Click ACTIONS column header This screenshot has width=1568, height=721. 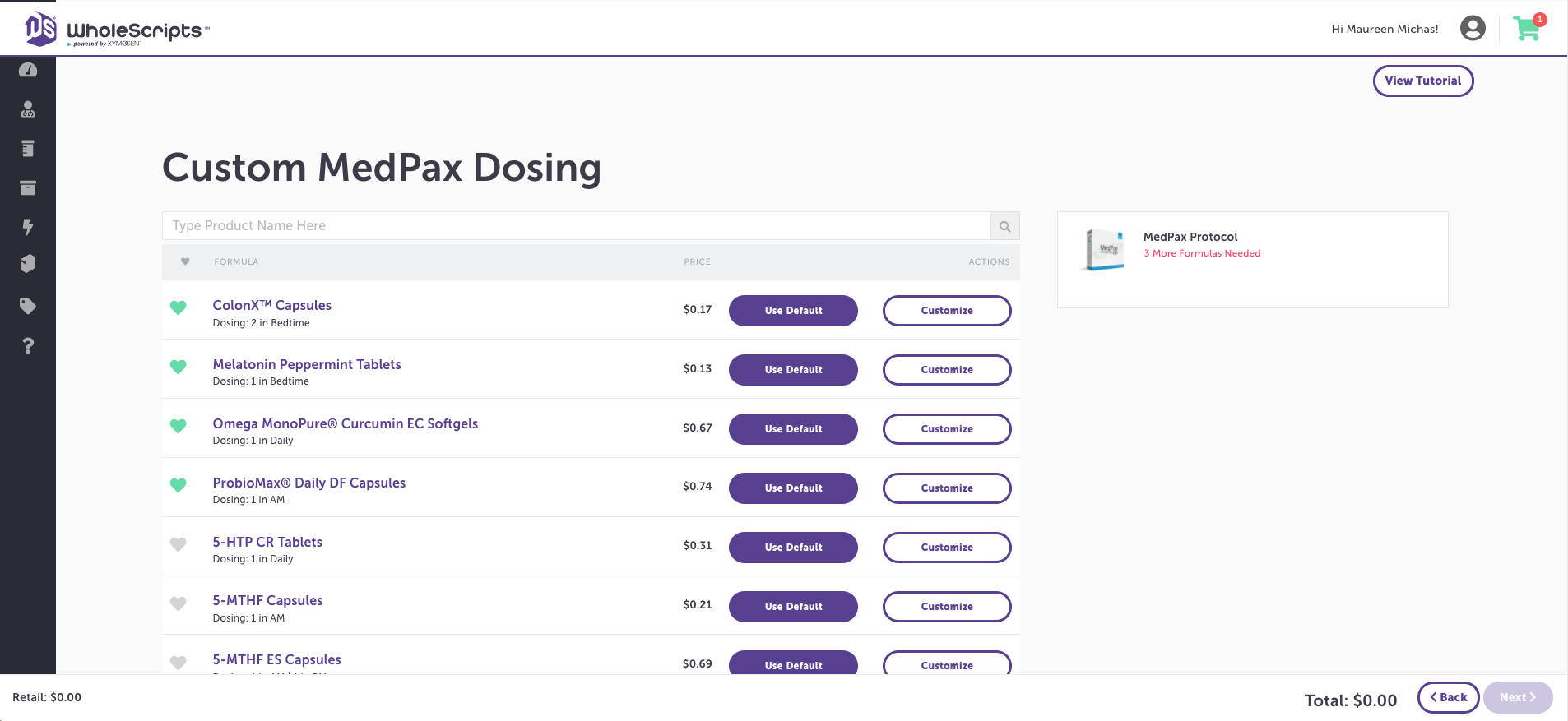point(989,261)
